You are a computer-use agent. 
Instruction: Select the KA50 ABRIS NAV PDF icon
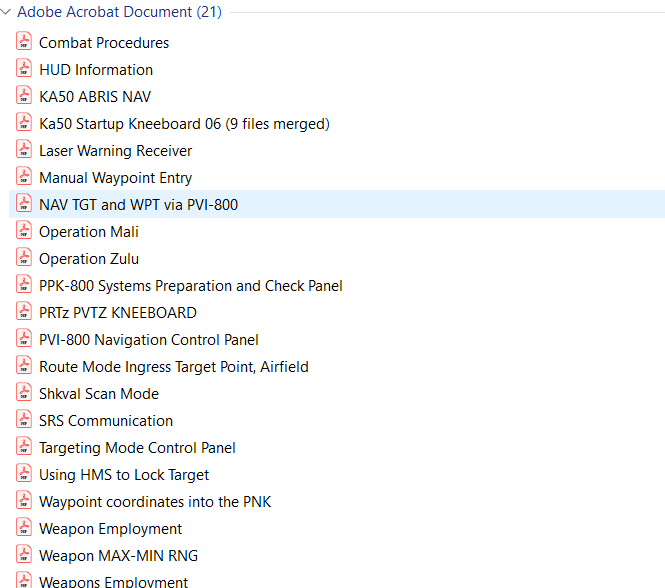(x=24, y=96)
